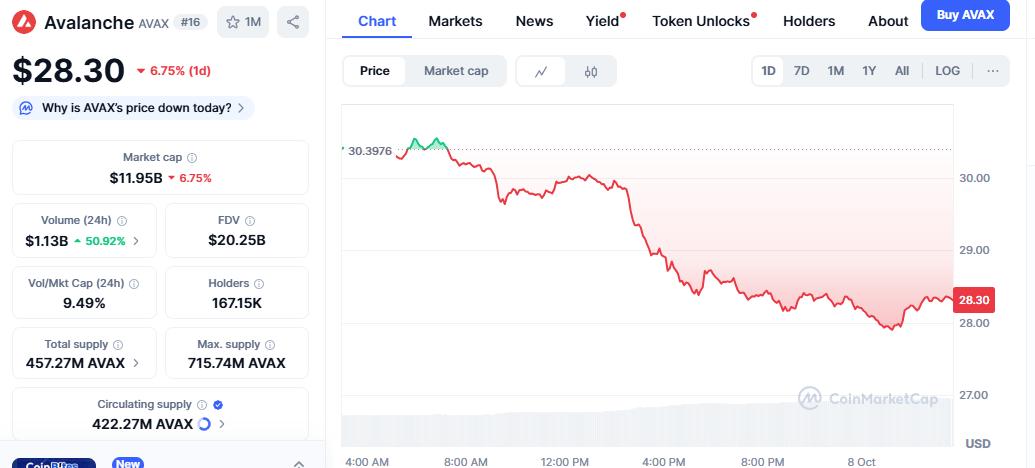This screenshot has width=1035, height=468.
Task: Click the Market cap info icon
Action: pos(192,157)
